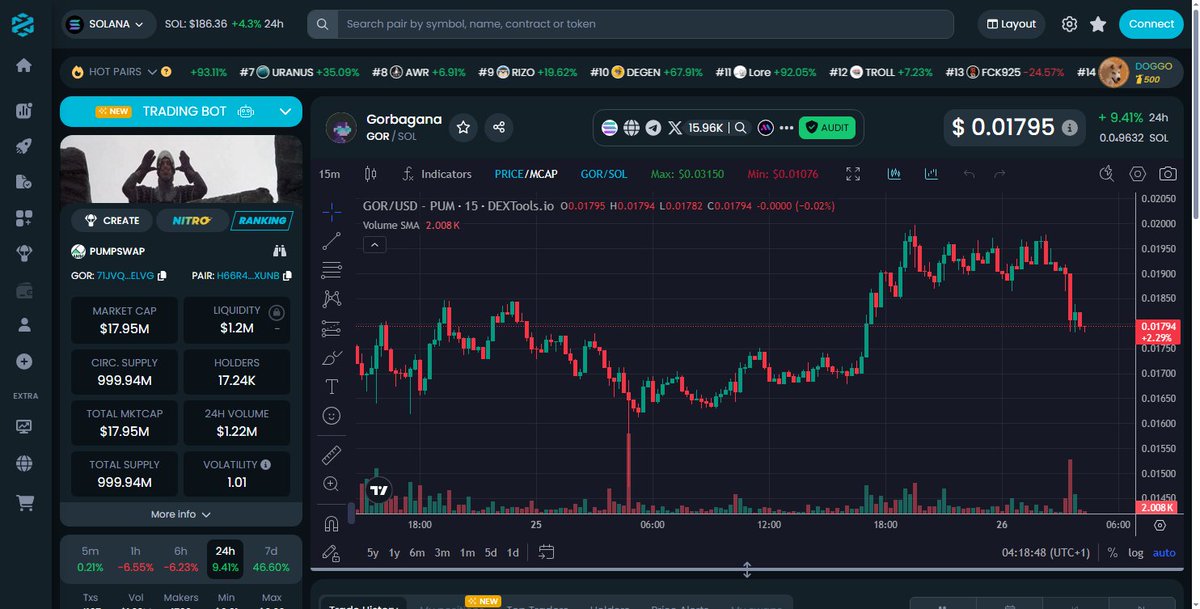1200x609 pixels.
Task: Click the green AUDIT button
Action: click(x=827, y=127)
